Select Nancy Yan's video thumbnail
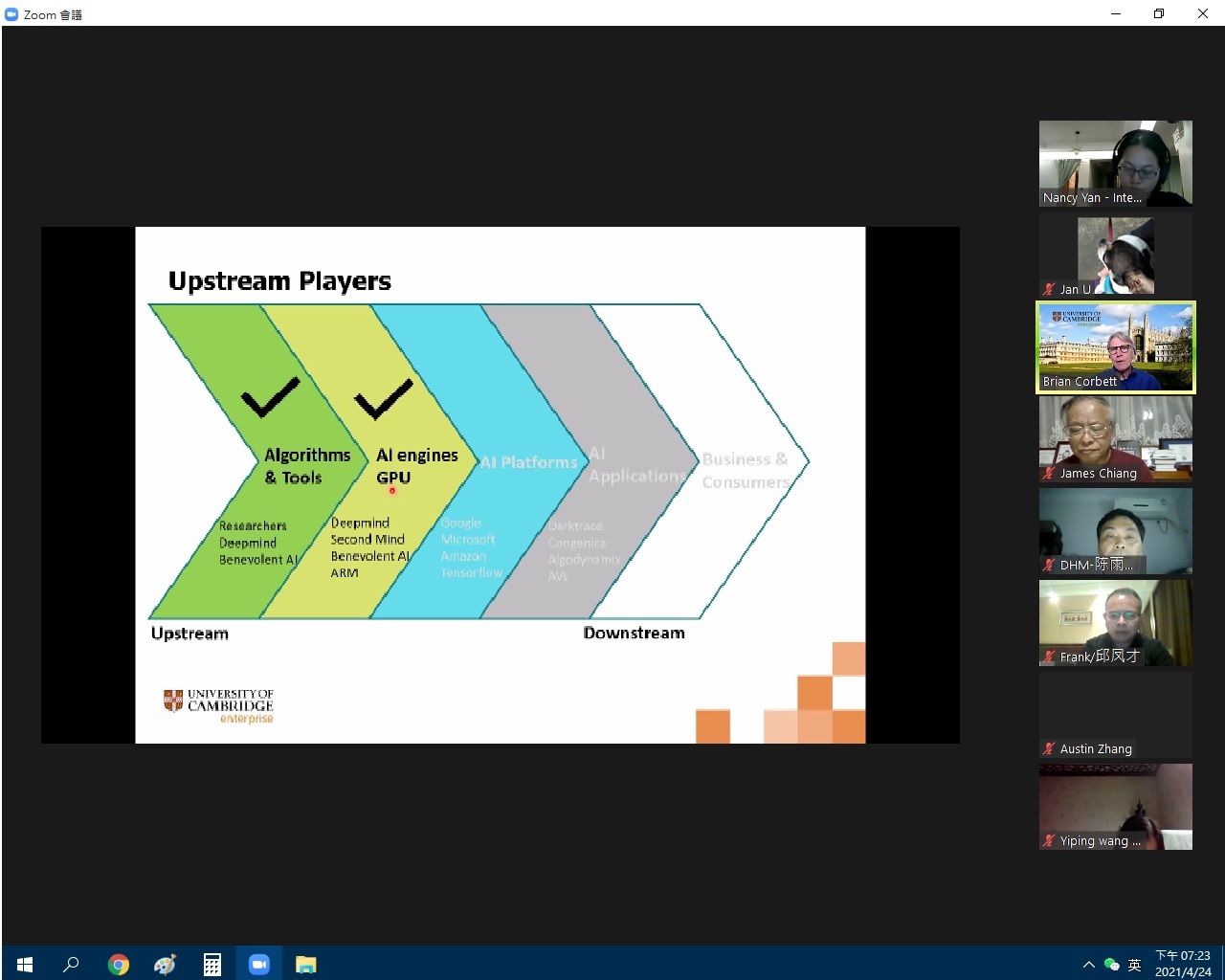This screenshot has width=1225, height=980. click(1116, 163)
